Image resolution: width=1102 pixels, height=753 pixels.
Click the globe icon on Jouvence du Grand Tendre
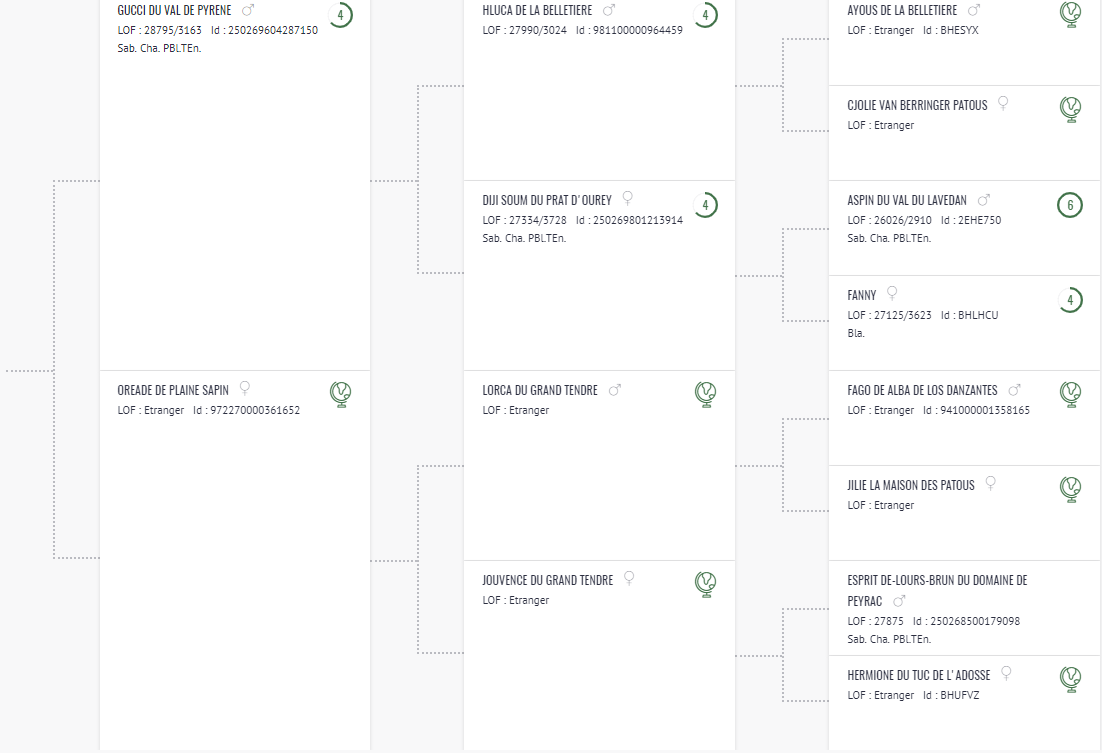(x=705, y=584)
